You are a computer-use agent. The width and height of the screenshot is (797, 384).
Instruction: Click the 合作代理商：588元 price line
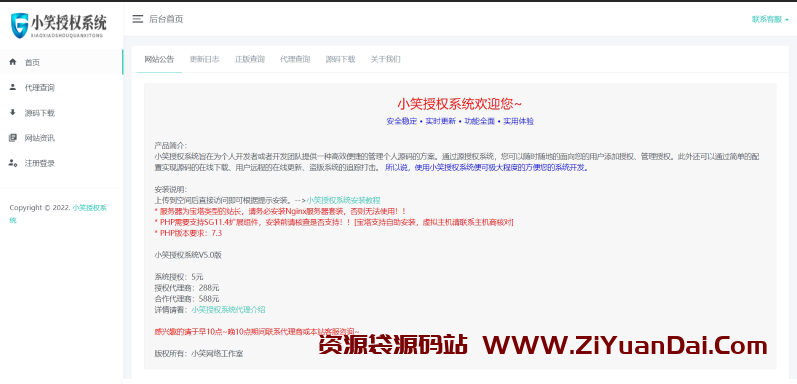[x=187, y=299]
